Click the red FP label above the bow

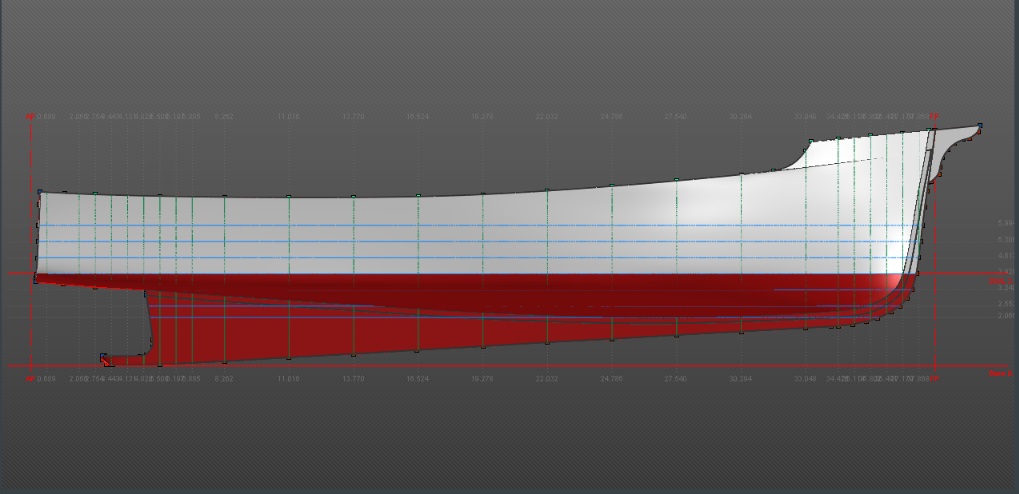[x=934, y=117]
